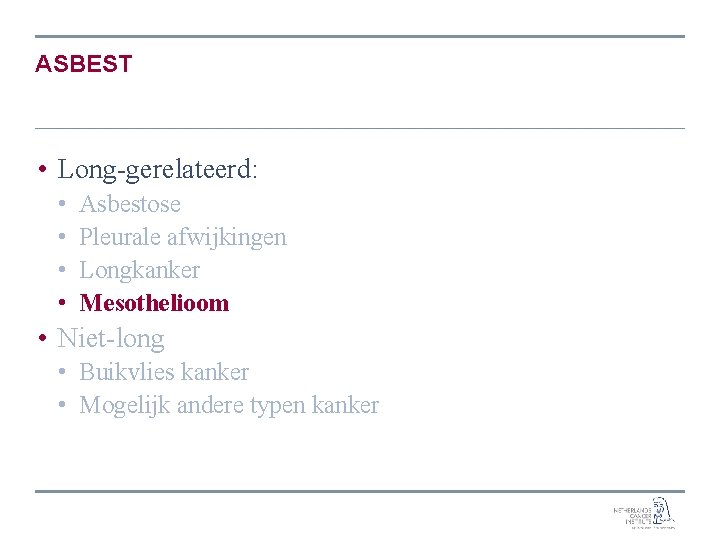Click the ASBEST slide title
The width and height of the screenshot is (720, 540).
[84, 63]
